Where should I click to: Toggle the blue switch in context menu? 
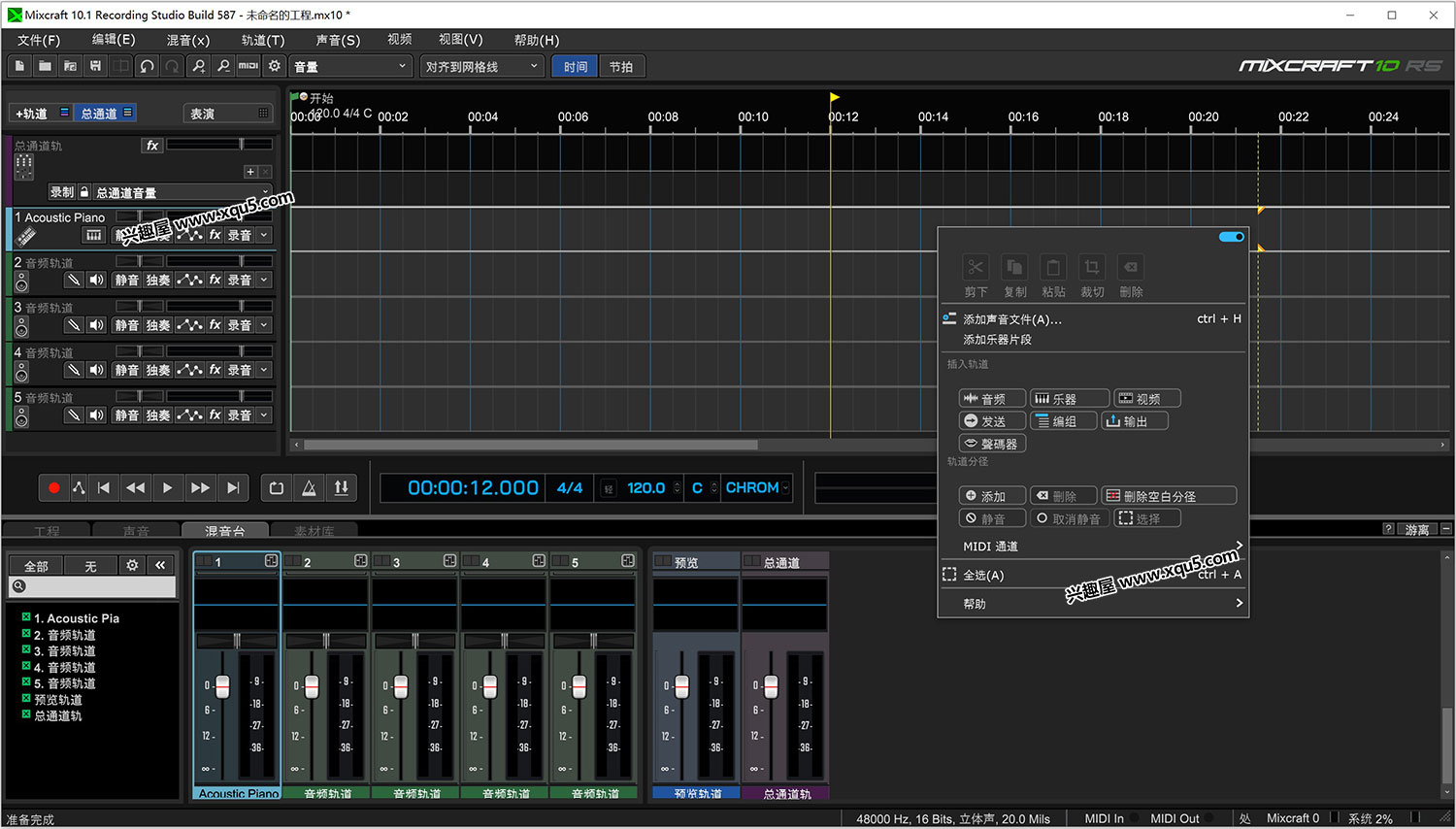(1231, 237)
